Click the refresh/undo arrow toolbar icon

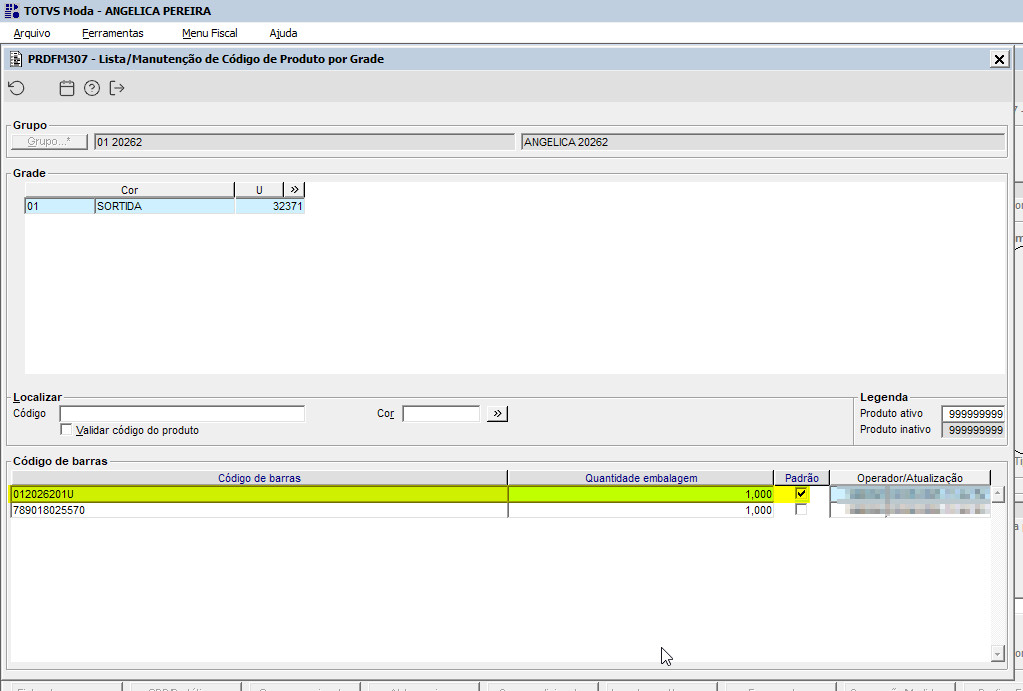[17, 88]
